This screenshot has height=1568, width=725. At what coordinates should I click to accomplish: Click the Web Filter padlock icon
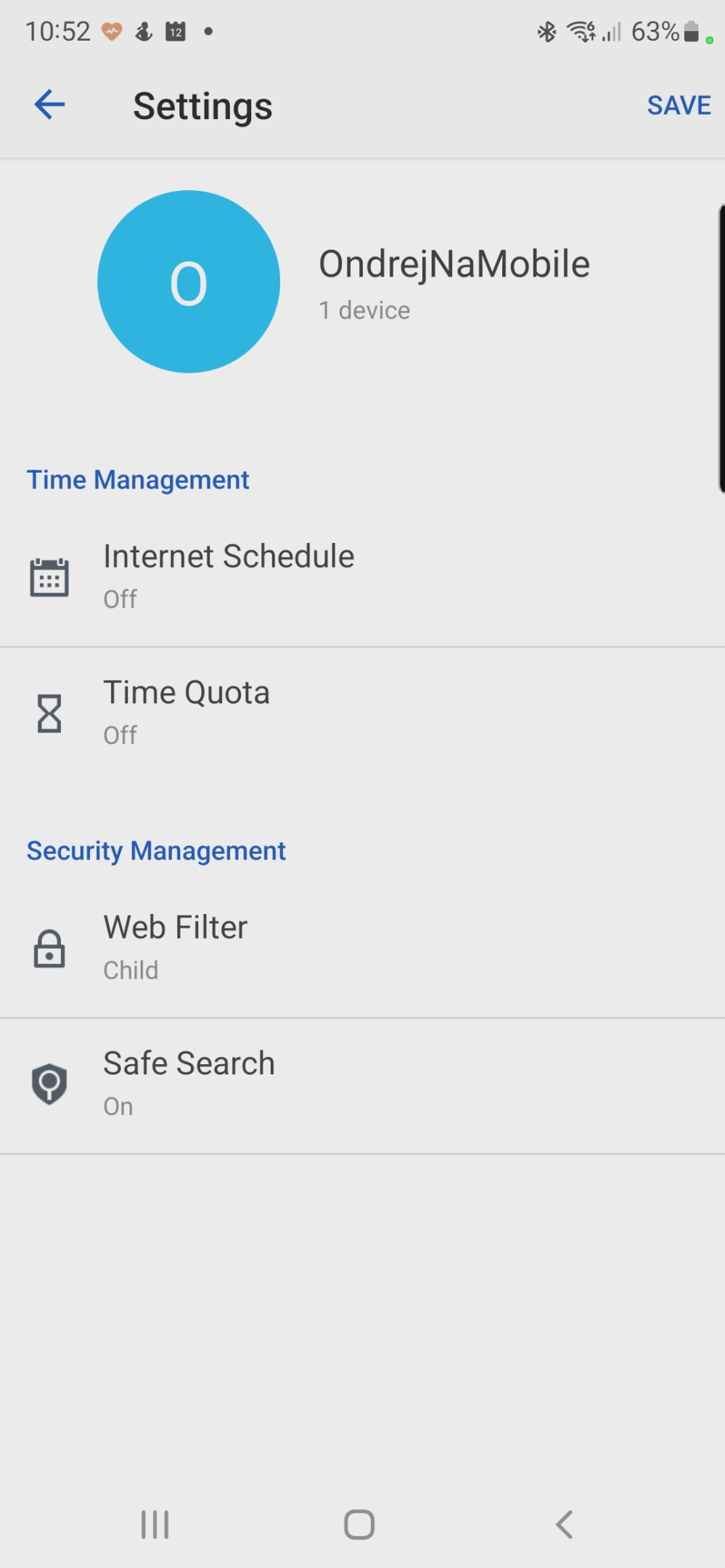(49, 949)
